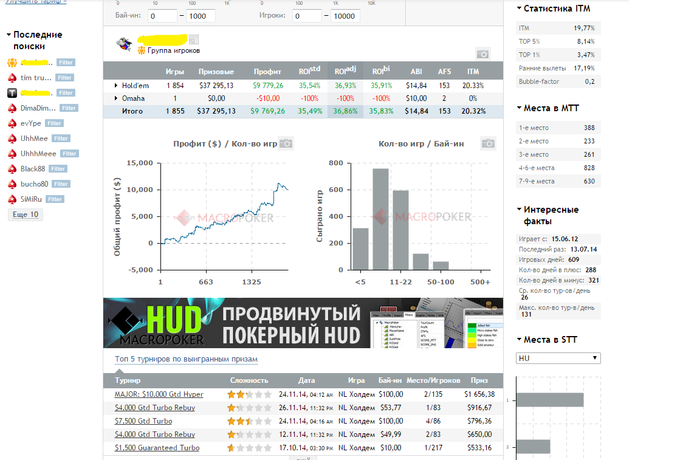Collapse the Интересные факты section

pos(519,209)
